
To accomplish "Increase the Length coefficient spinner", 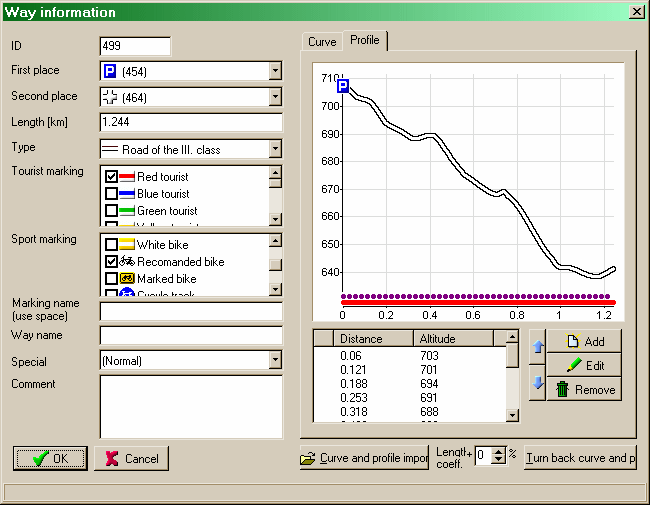I will click(499, 450).
